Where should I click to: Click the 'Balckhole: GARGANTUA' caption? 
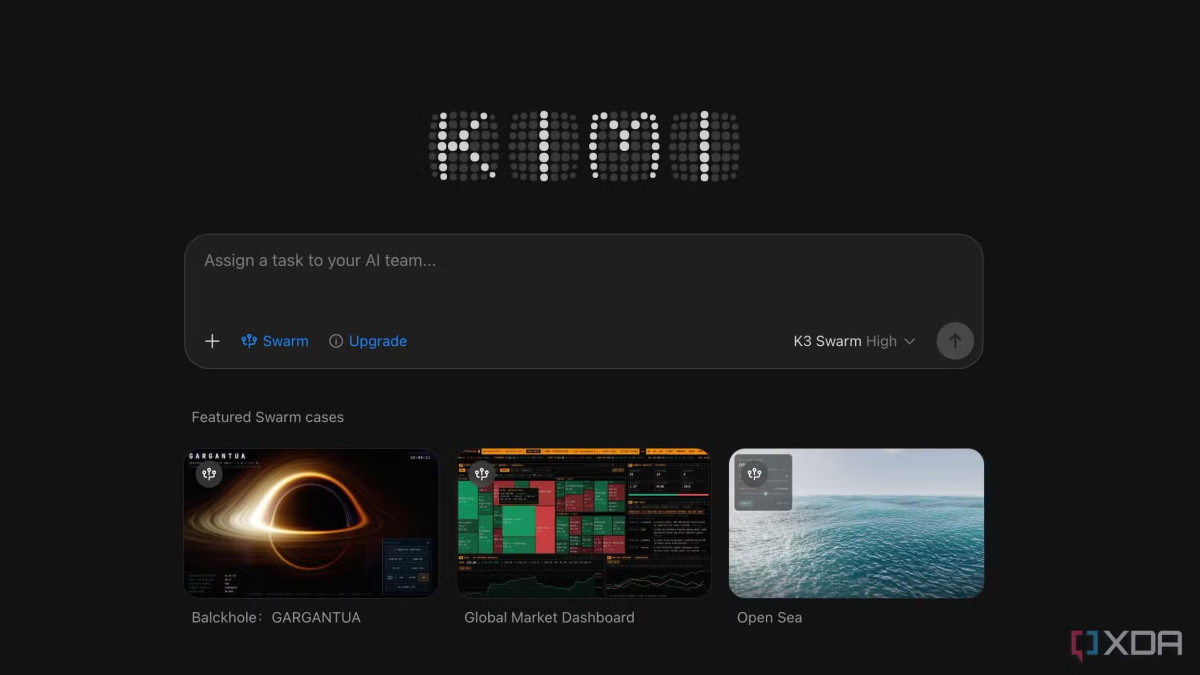(x=276, y=618)
